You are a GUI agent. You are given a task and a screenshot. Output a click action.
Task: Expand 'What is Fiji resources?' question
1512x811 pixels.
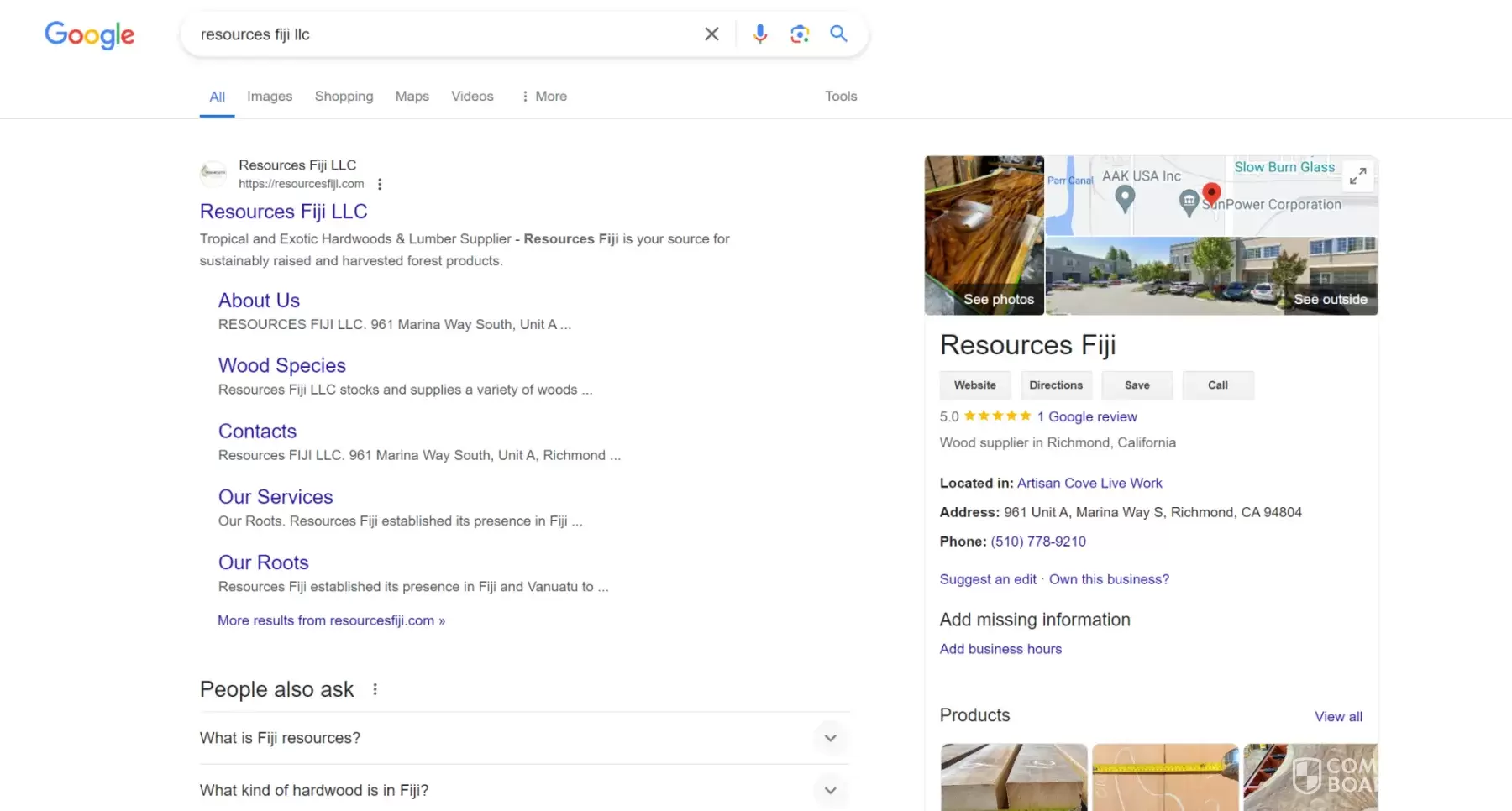pyautogui.click(x=829, y=738)
